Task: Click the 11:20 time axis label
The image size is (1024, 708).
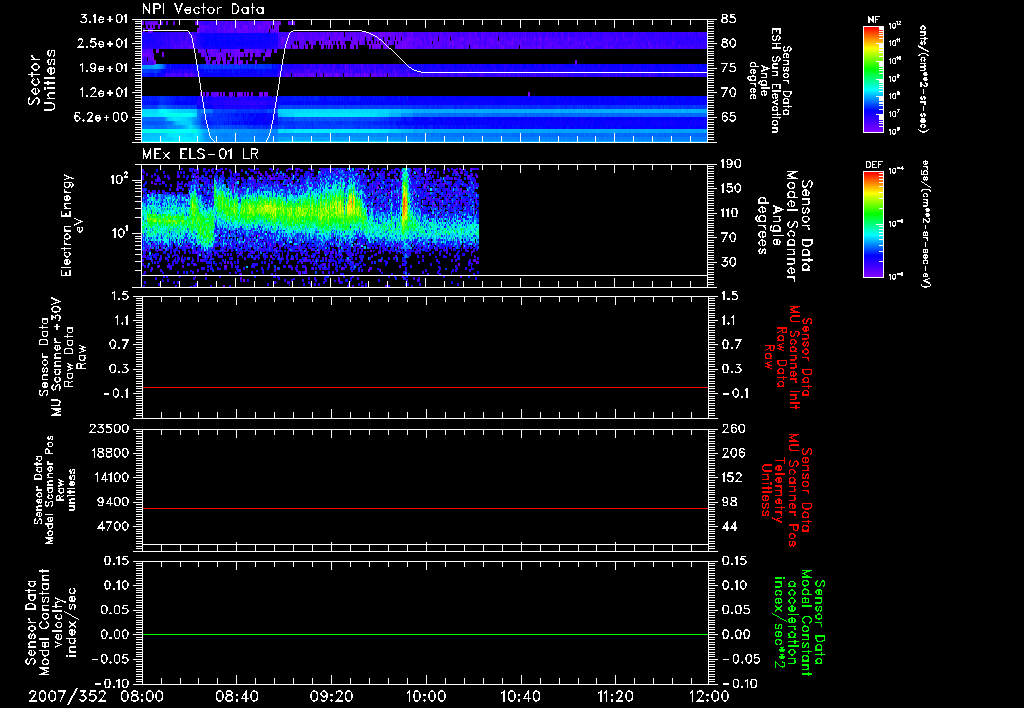Action: 615,696
